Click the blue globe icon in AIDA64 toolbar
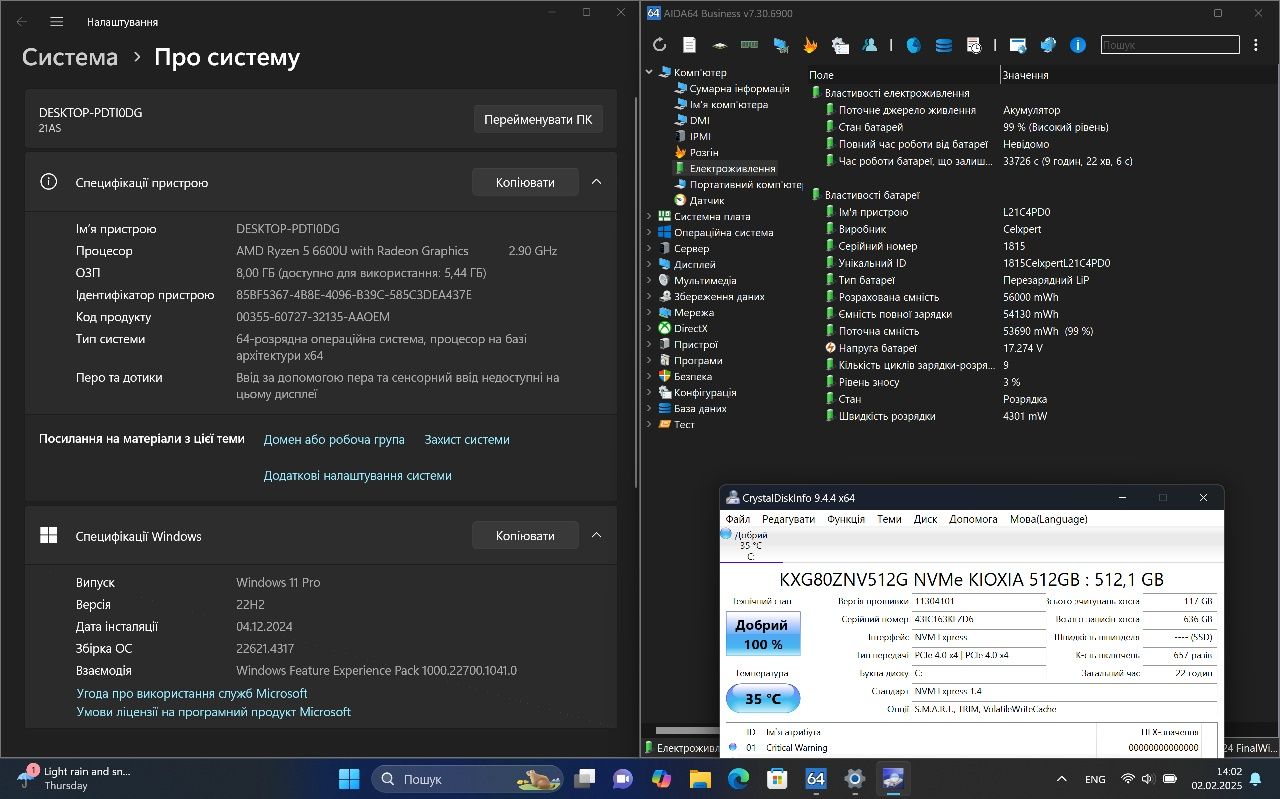 (x=1048, y=45)
